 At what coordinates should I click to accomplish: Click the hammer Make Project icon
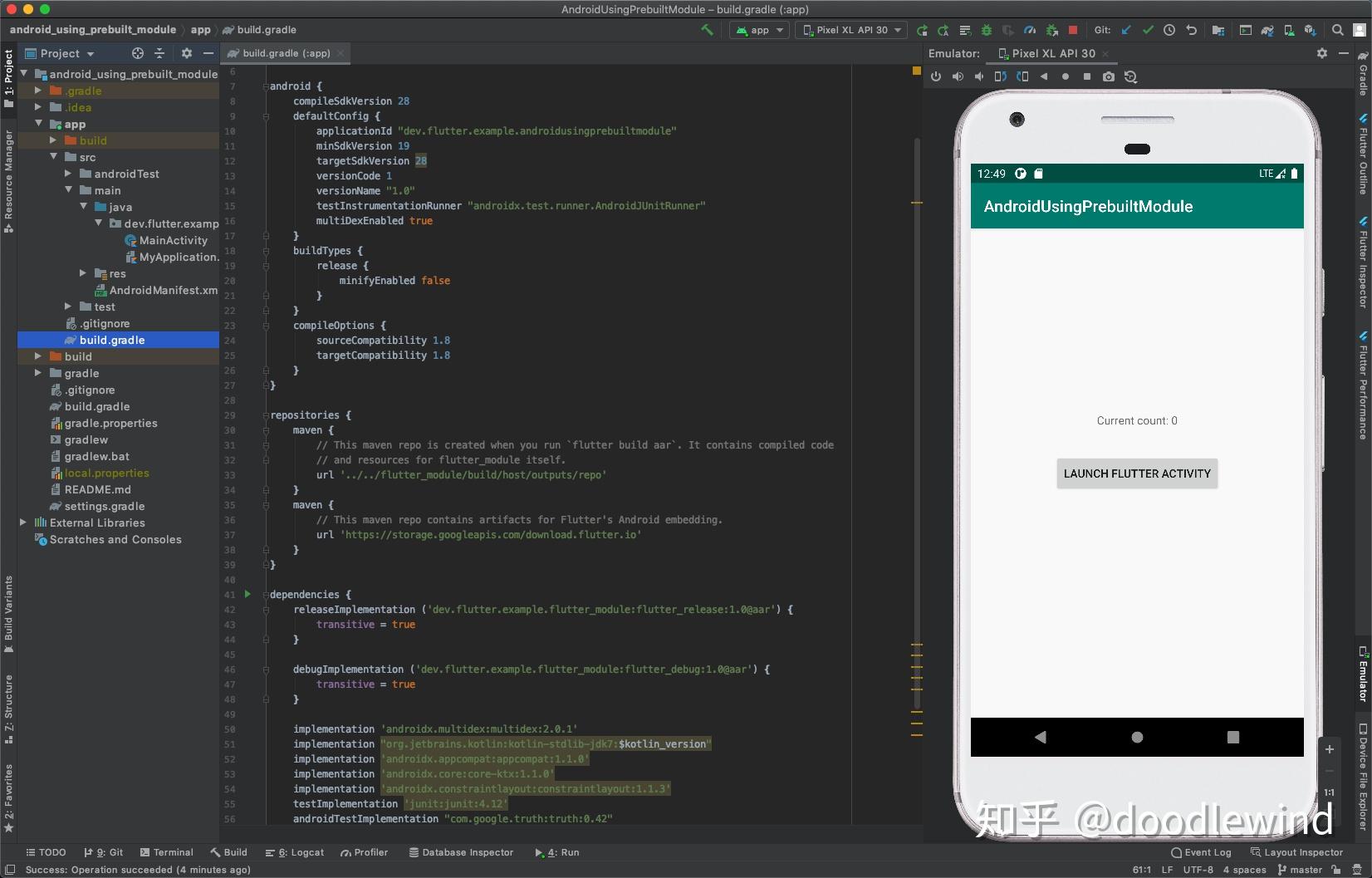(x=707, y=30)
